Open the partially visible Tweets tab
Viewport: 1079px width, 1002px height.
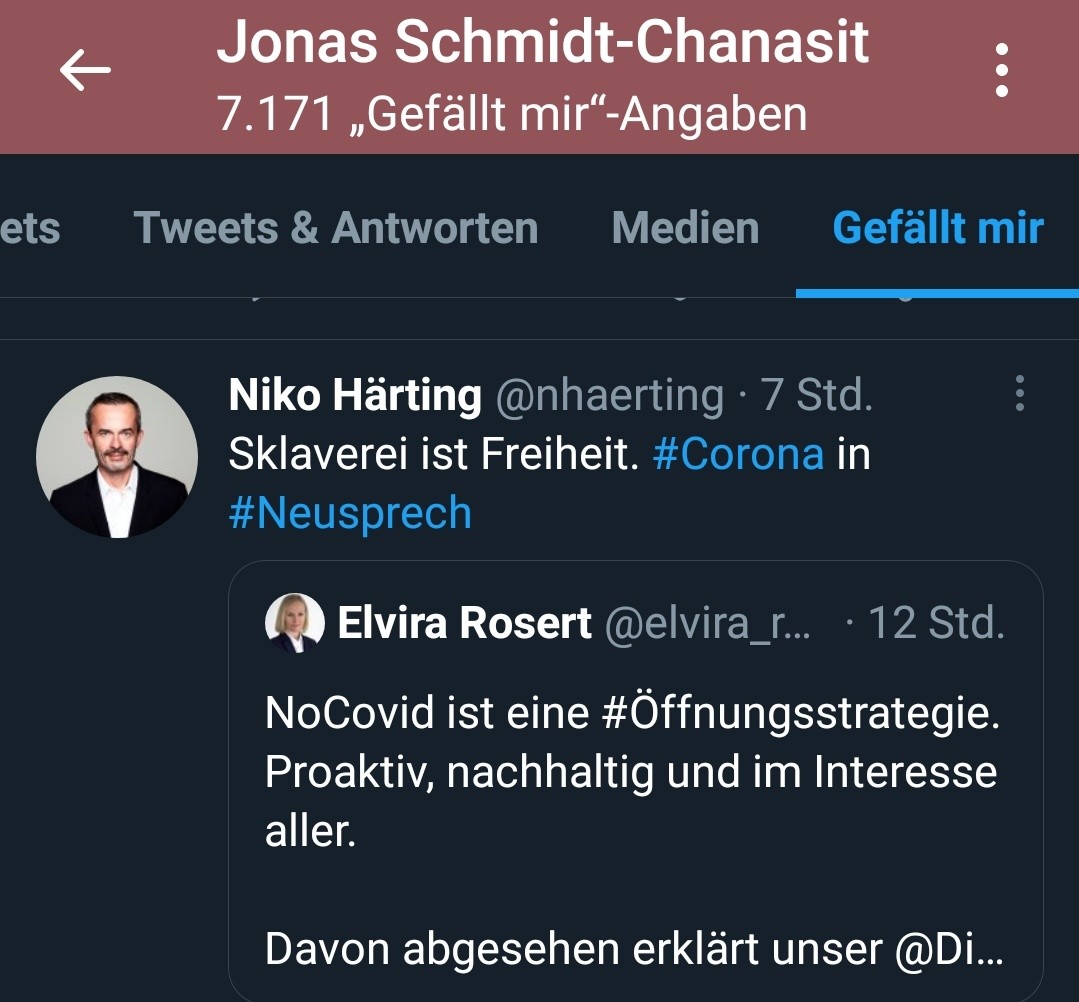tap(30, 228)
